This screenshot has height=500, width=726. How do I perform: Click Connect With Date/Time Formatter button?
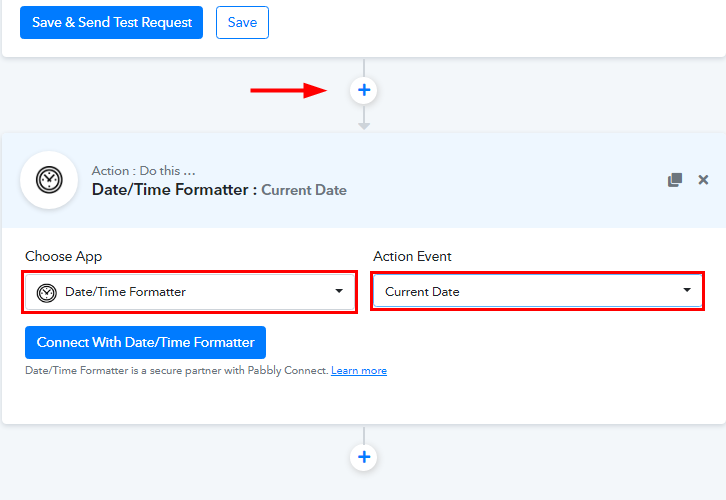point(145,343)
